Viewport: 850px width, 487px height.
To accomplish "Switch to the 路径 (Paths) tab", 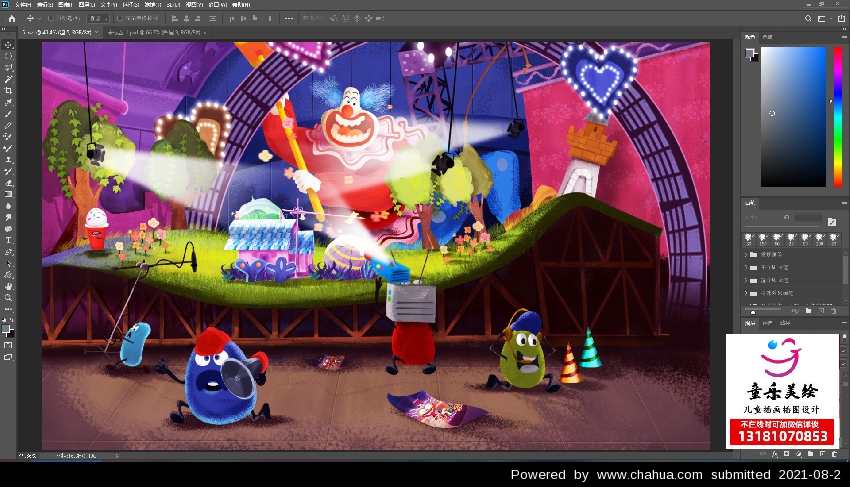I will pos(785,323).
